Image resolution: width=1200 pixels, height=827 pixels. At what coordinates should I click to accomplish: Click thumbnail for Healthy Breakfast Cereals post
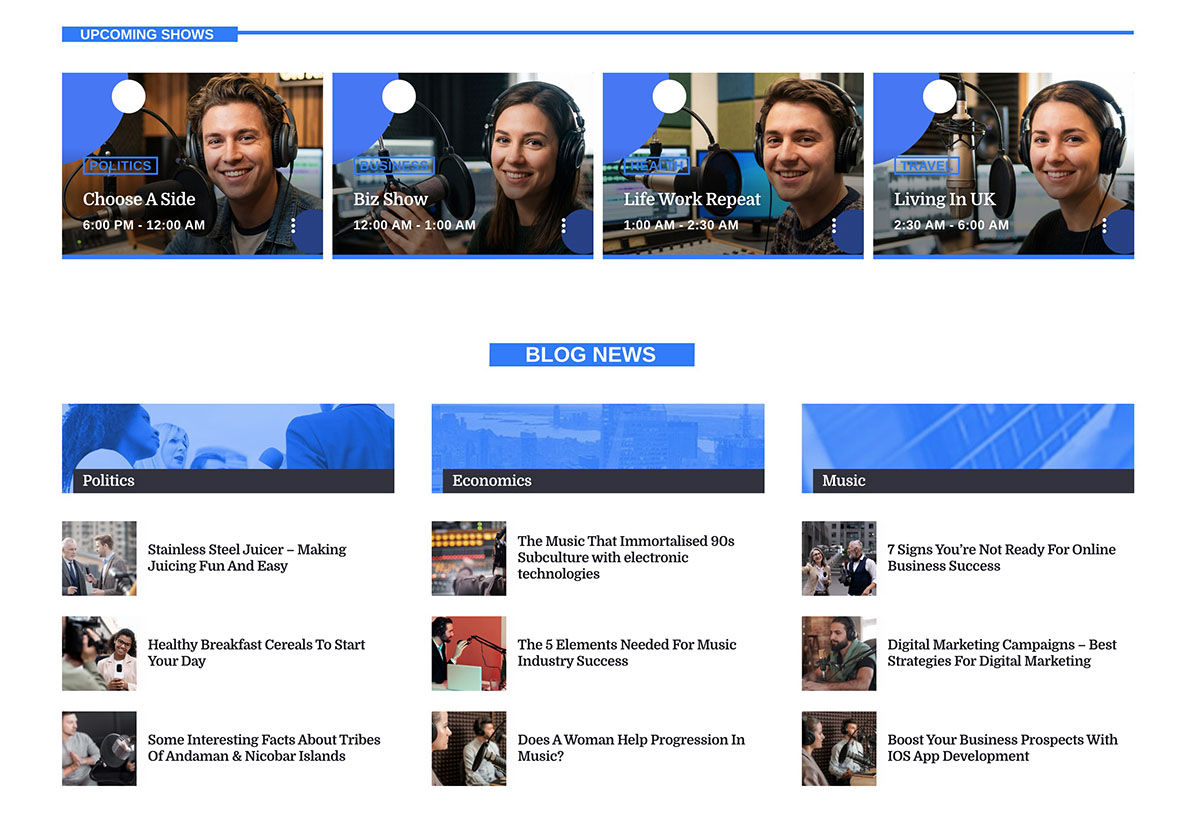tap(99, 653)
